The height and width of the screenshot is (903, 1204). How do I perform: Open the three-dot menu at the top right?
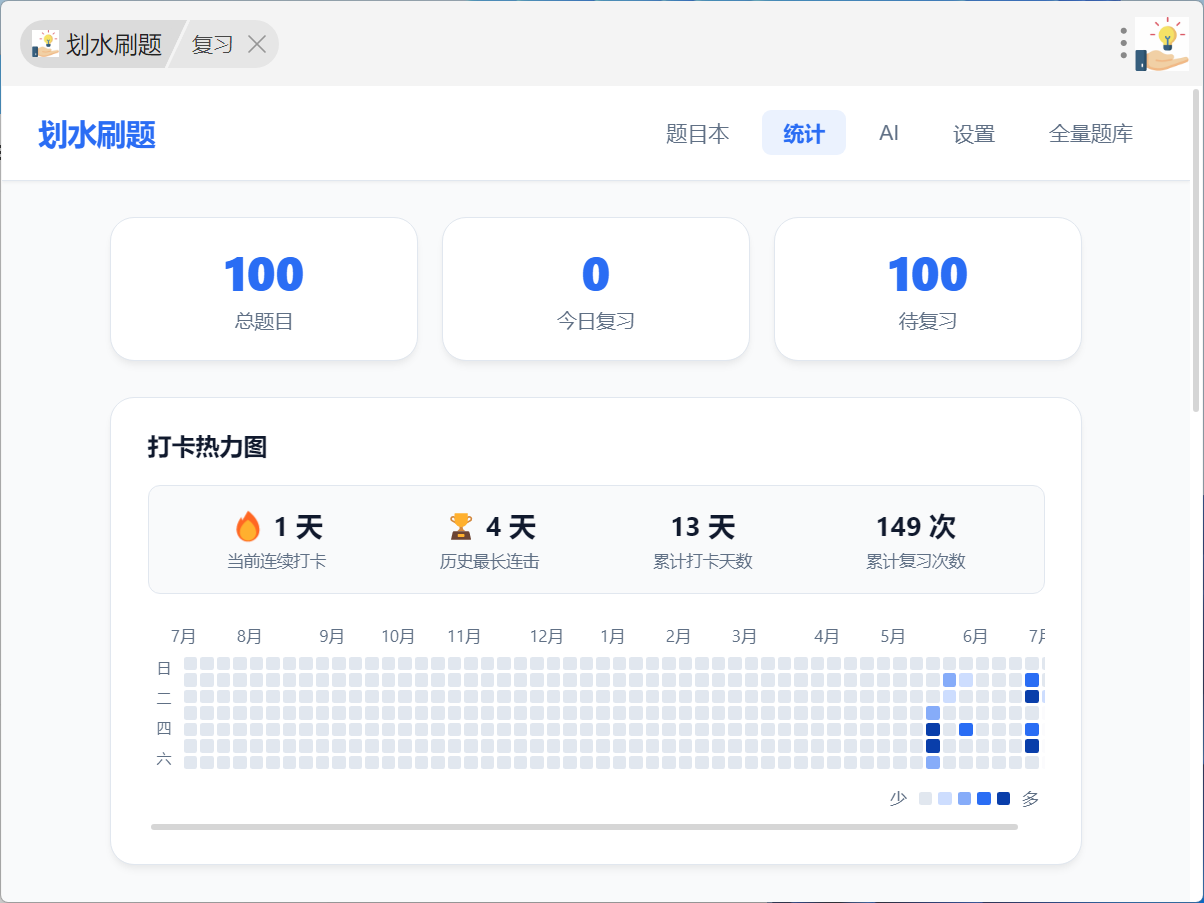point(1124,44)
